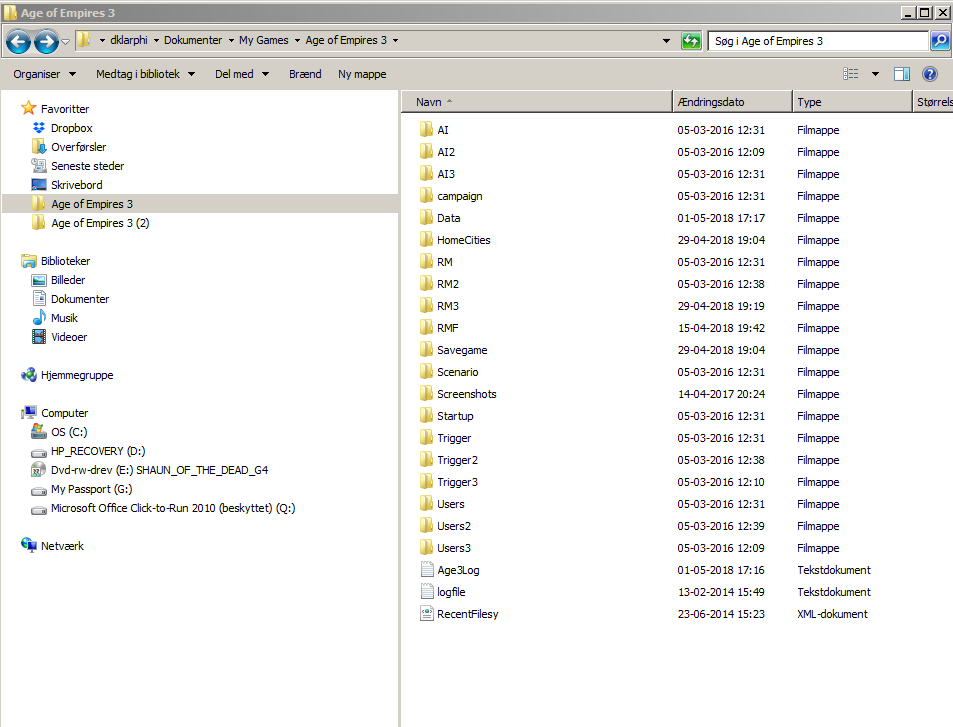The image size is (953, 727).
Task: Click the Overførsler folder icon
Action: tap(39, 146)
